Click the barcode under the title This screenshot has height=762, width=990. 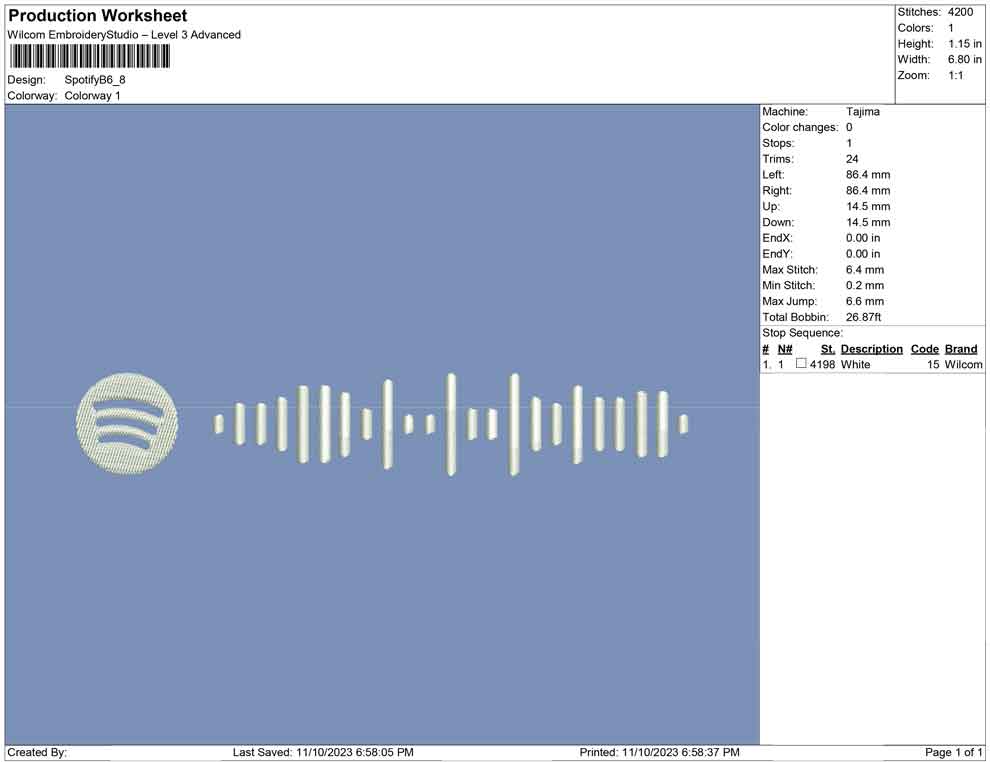tap(90, 57)
